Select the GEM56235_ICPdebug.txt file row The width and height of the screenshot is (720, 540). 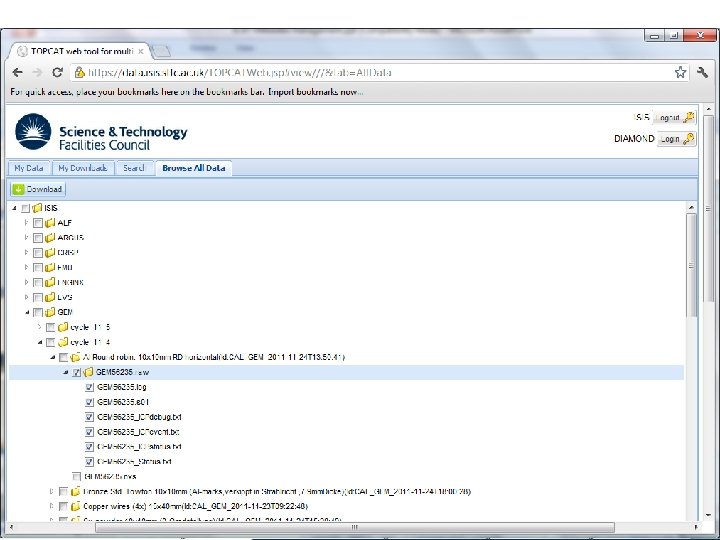pyautogui.click(x=139, y=417)
